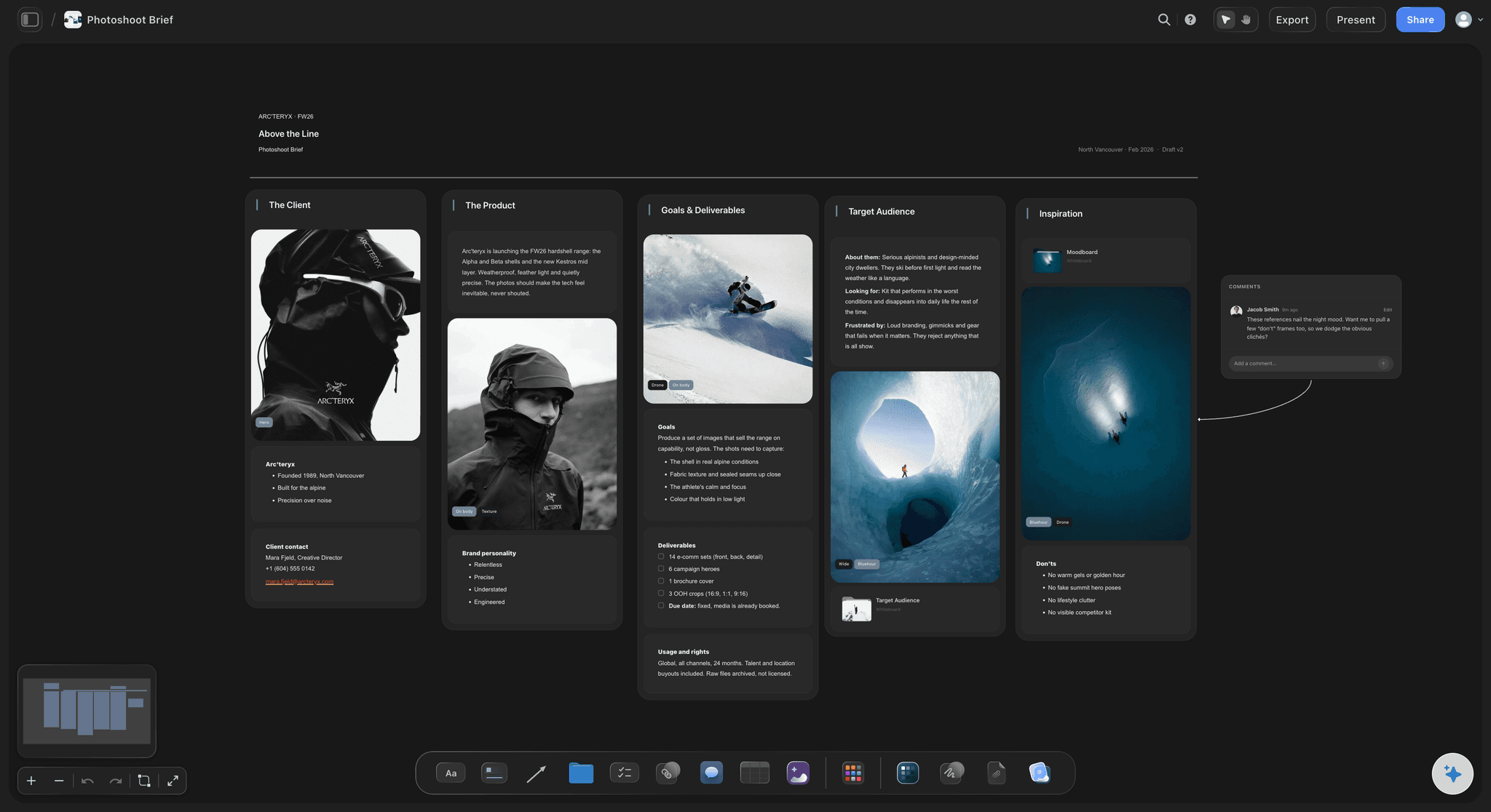Undo the last action
Image resolution: width=1491 pixels, height=812 pixels.
[x=88, y=781]
